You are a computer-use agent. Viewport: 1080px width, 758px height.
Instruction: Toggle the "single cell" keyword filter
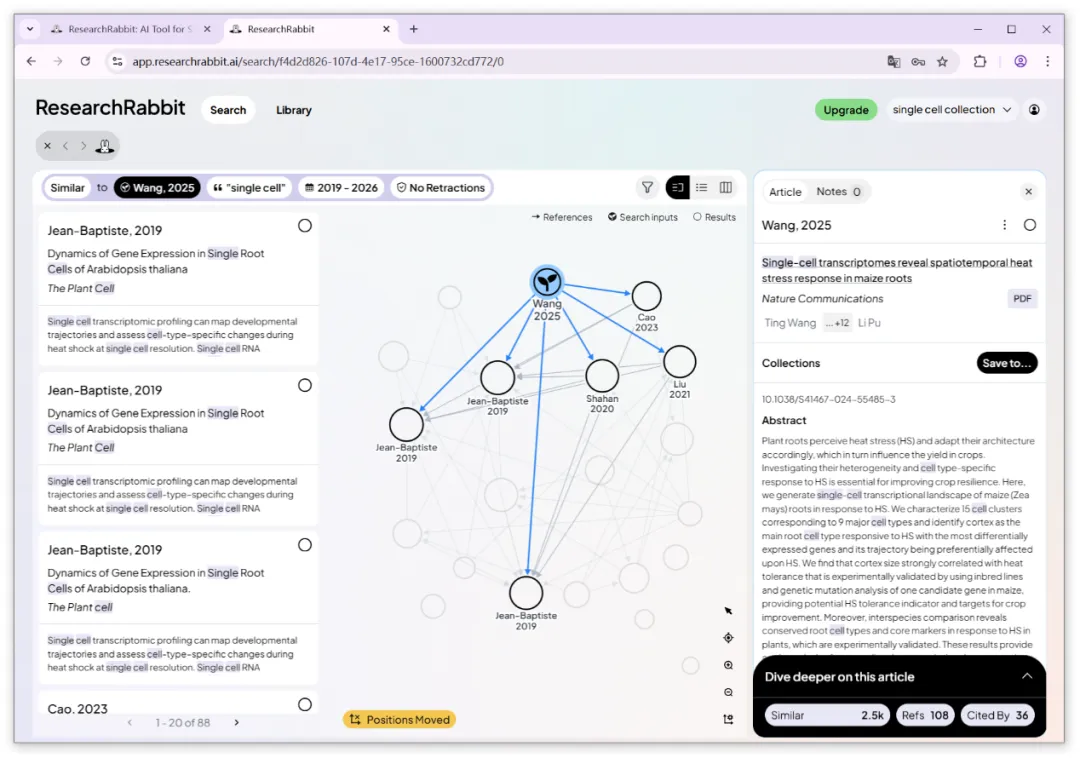[x=249, y=187]
